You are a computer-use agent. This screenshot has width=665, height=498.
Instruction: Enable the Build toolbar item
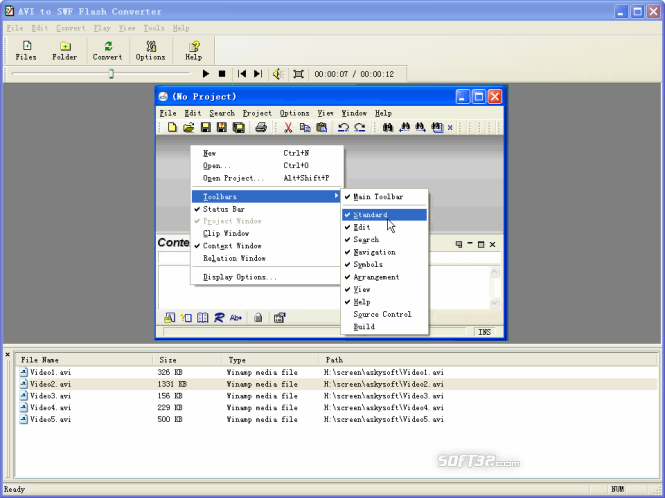pyautogui.click(x=384, y=327)
